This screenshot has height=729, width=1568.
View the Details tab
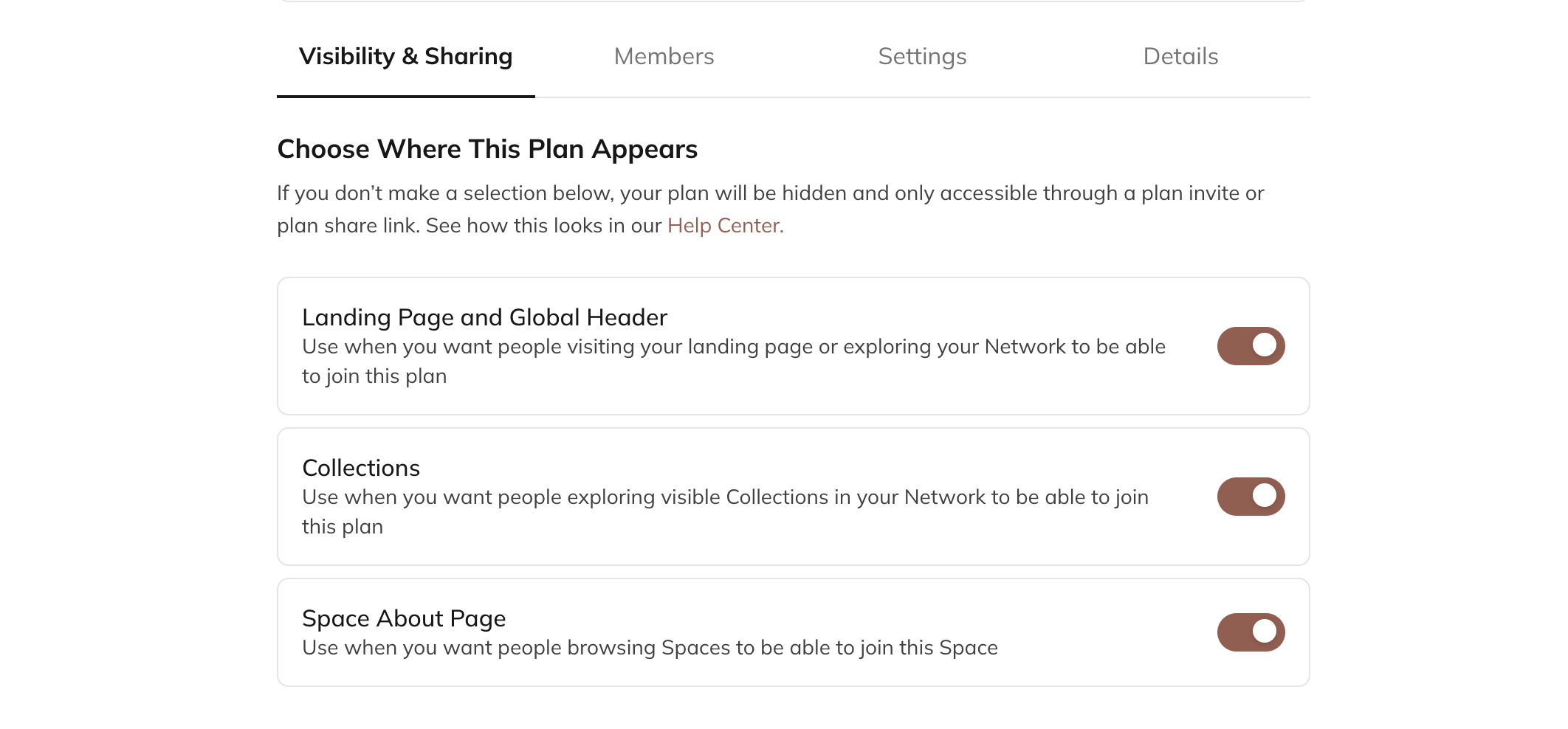[x=1180, y=56]
